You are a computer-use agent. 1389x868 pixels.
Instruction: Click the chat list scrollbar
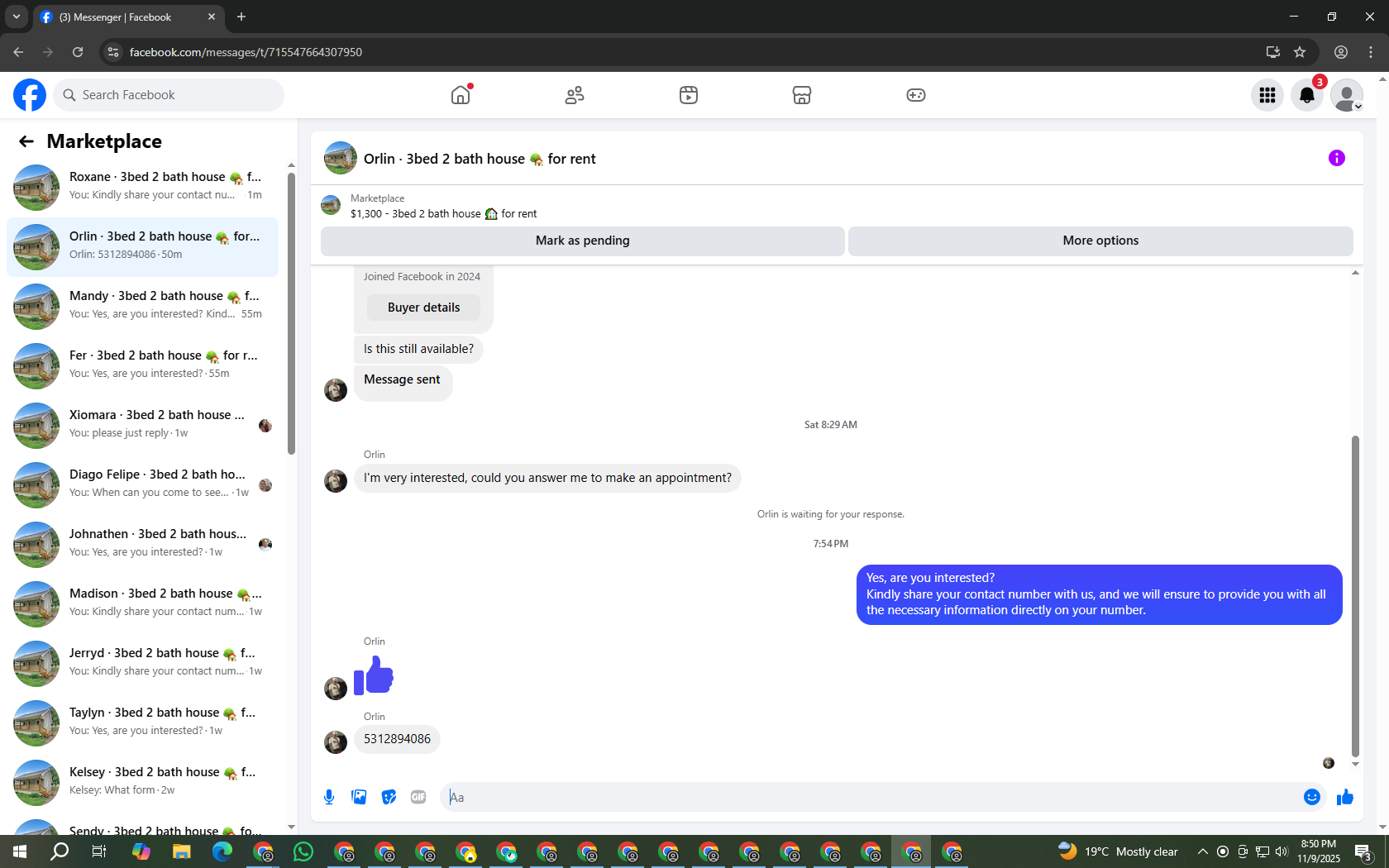pos(291,314)
